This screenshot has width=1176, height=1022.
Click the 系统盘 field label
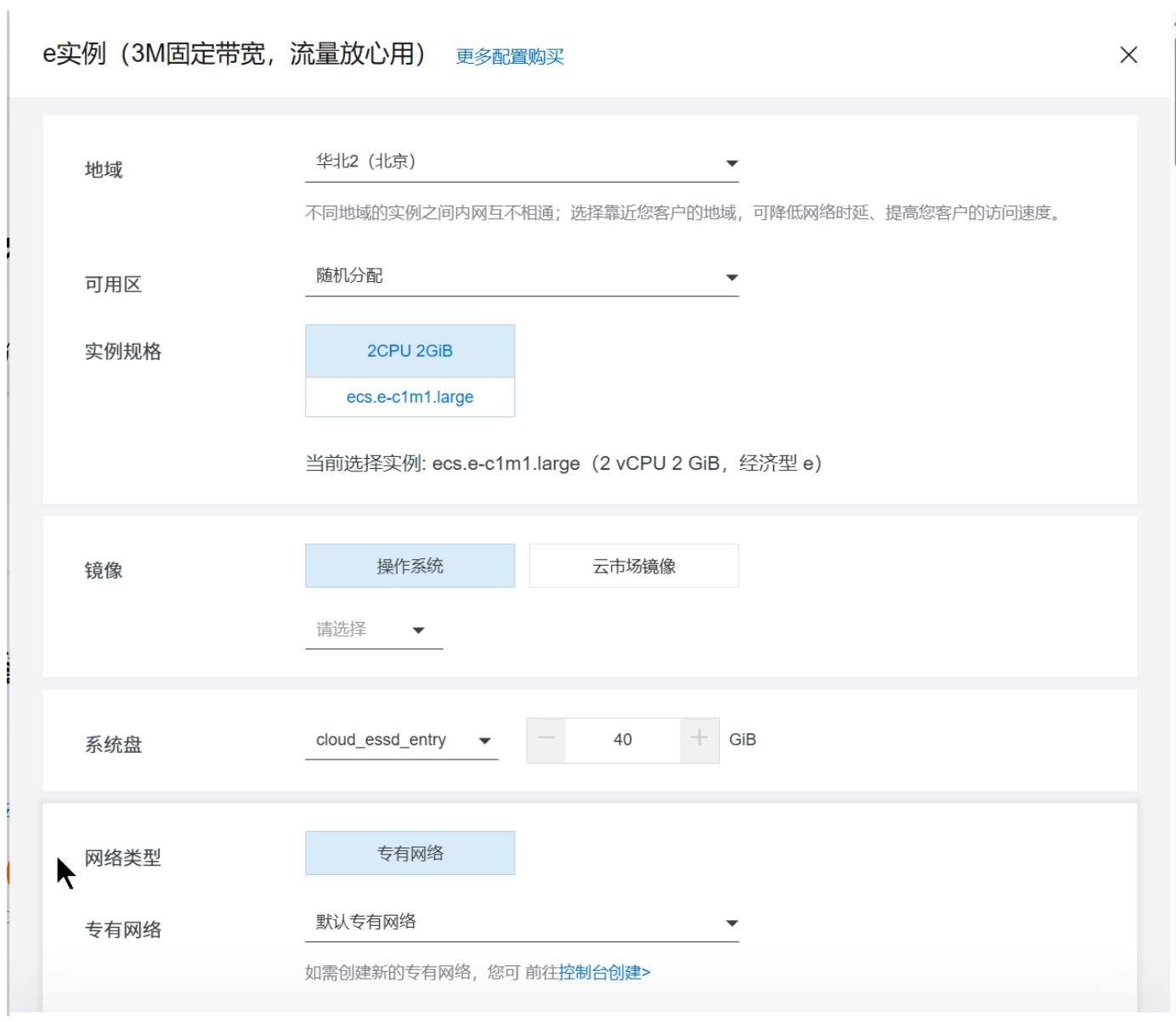[x=113, y=745]
